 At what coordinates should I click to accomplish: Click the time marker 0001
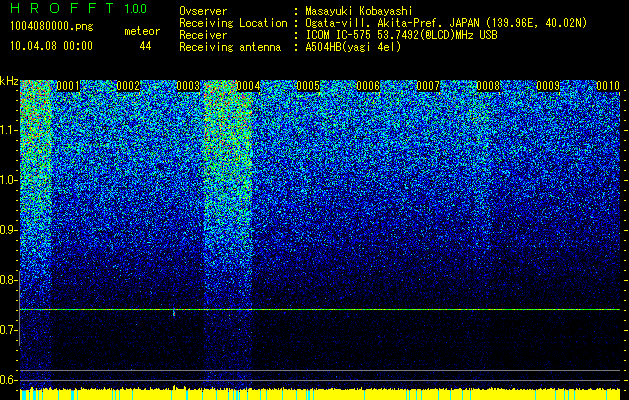click(x=68, y=86)
